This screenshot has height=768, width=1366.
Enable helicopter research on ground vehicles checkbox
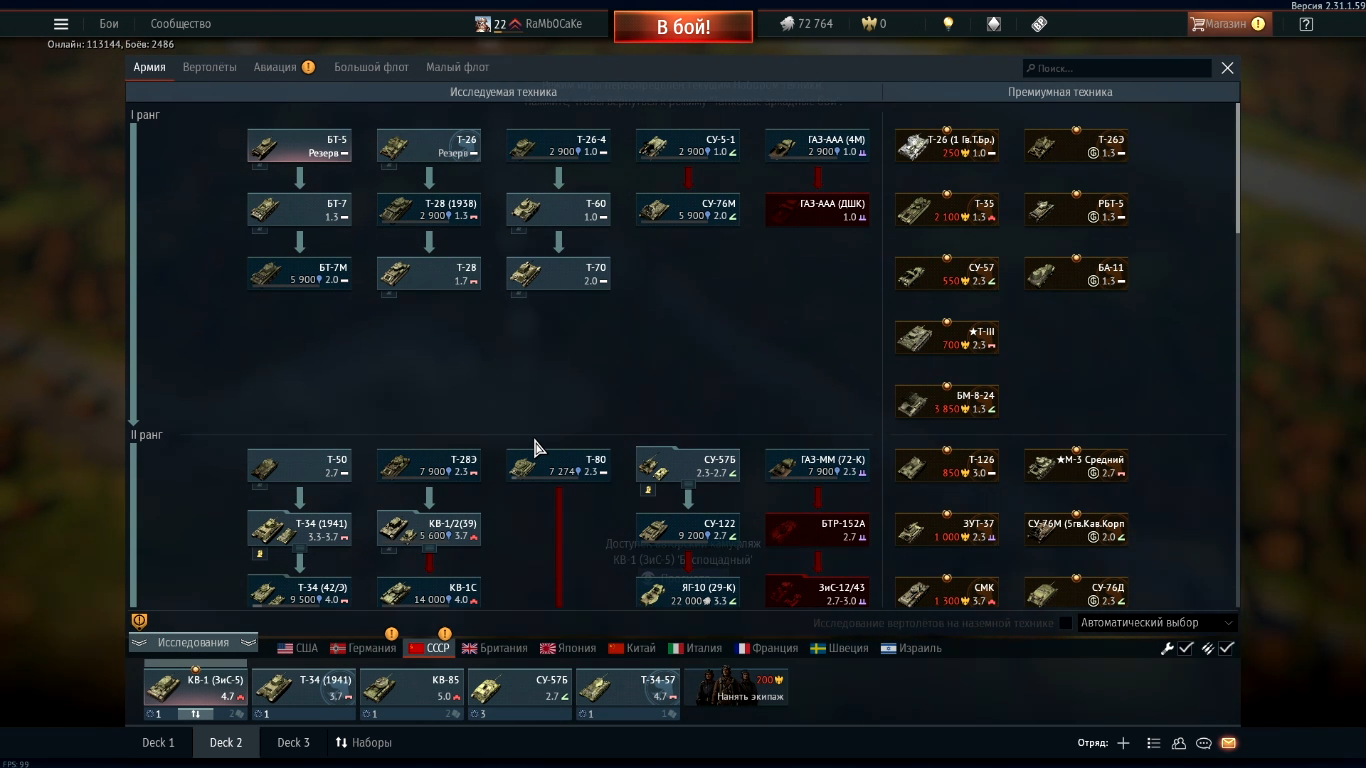pyautogui.click(x=1065, y=623)
